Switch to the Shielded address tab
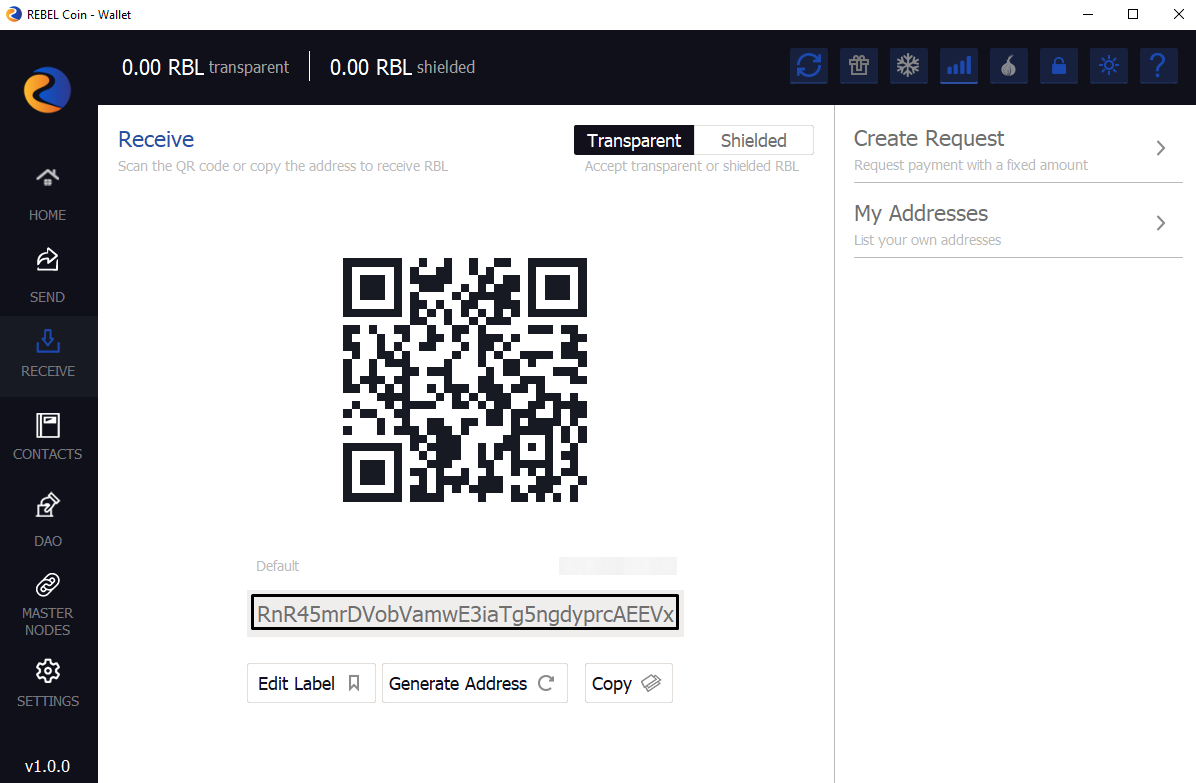The height and width of the screenshot is (783, 1196). click(754, 140)
